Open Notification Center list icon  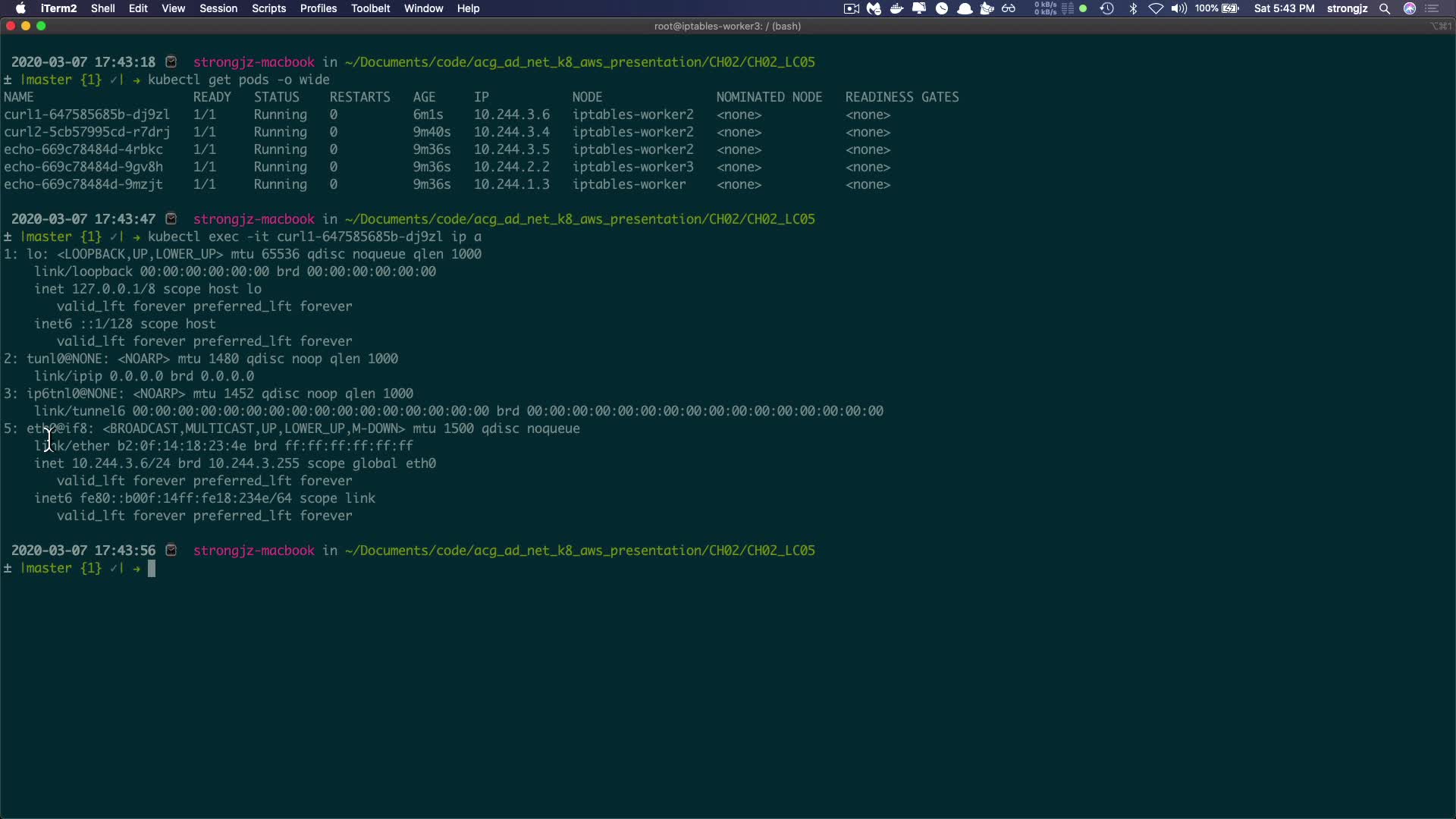point(1432,8)
